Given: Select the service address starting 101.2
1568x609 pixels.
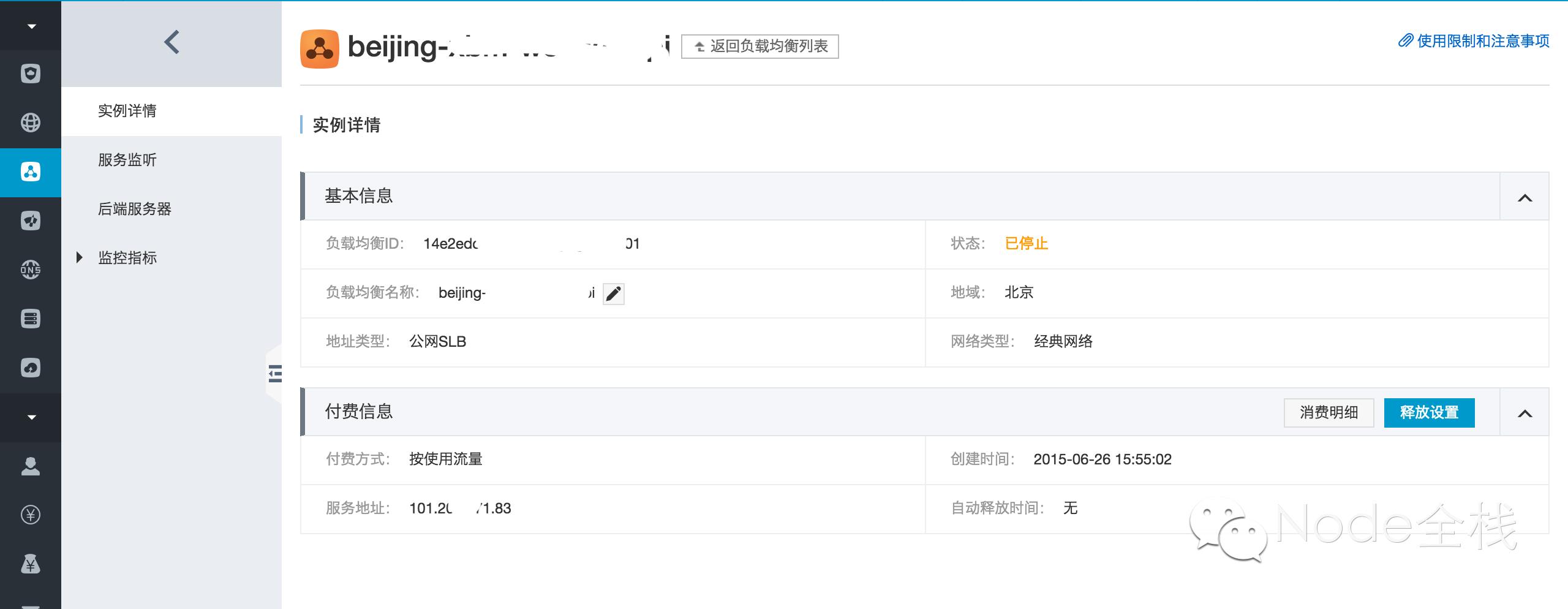Looking at the screenshot, I should [460, 508].
